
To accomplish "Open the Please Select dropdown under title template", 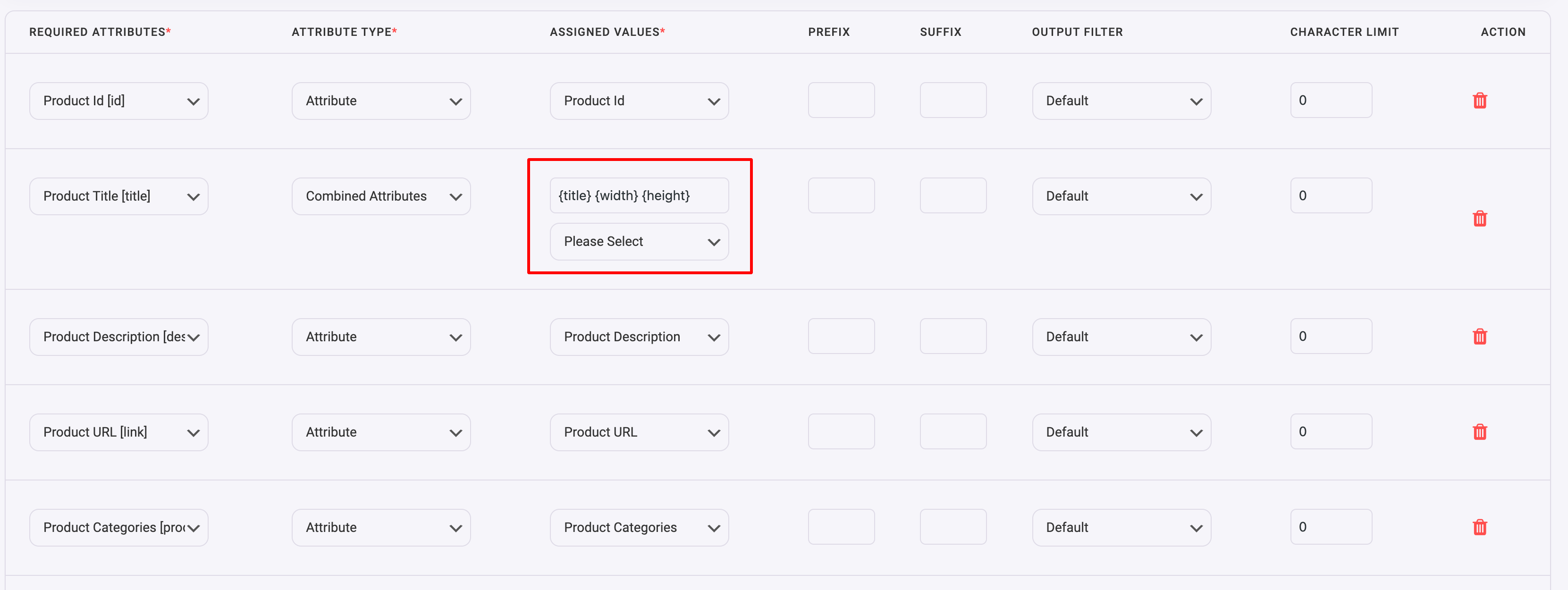I will point(639,242).
